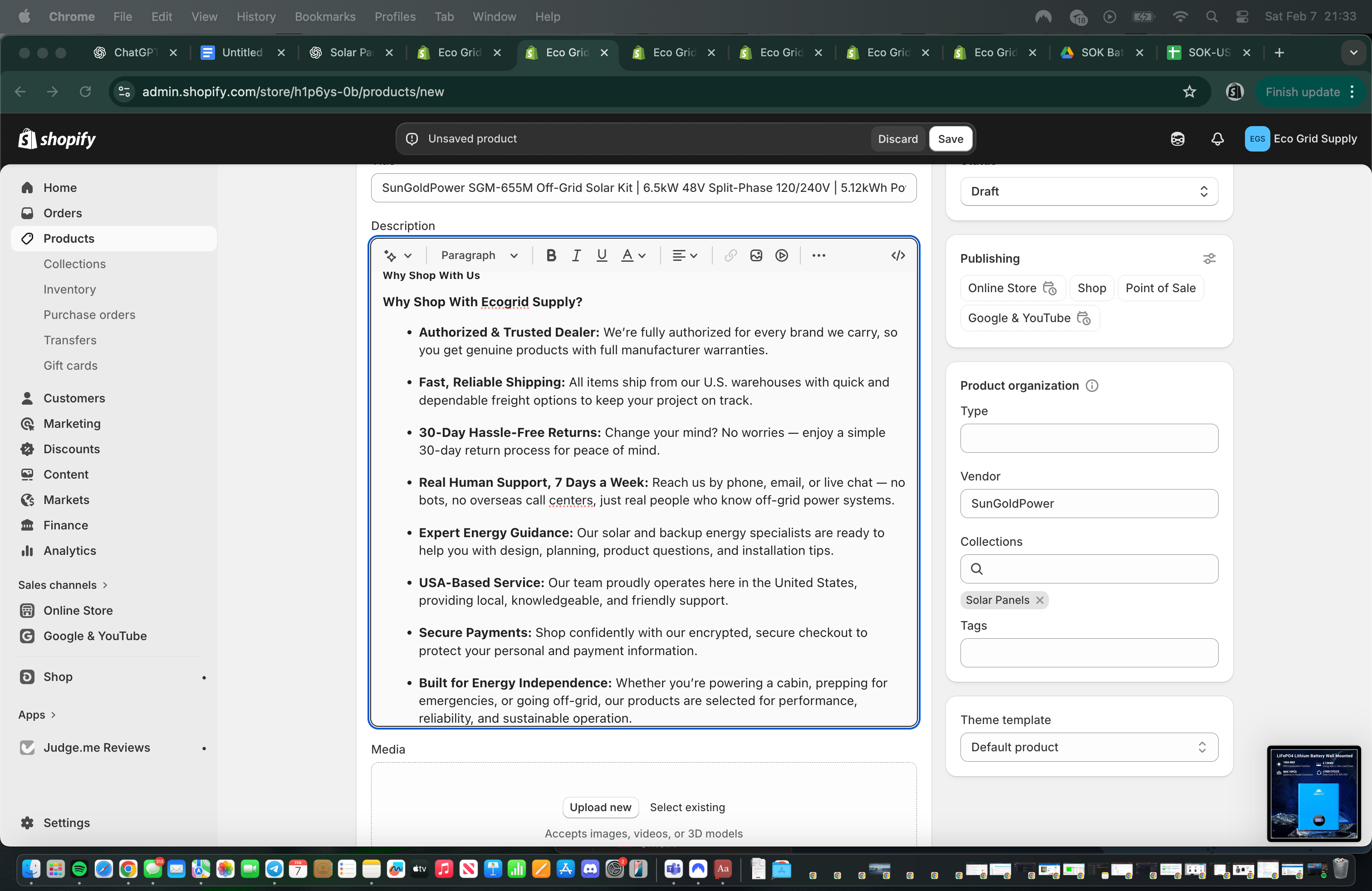Click the Collections search field
The height and width of the screenshot is (891, 1372).
coord(1088,569)
